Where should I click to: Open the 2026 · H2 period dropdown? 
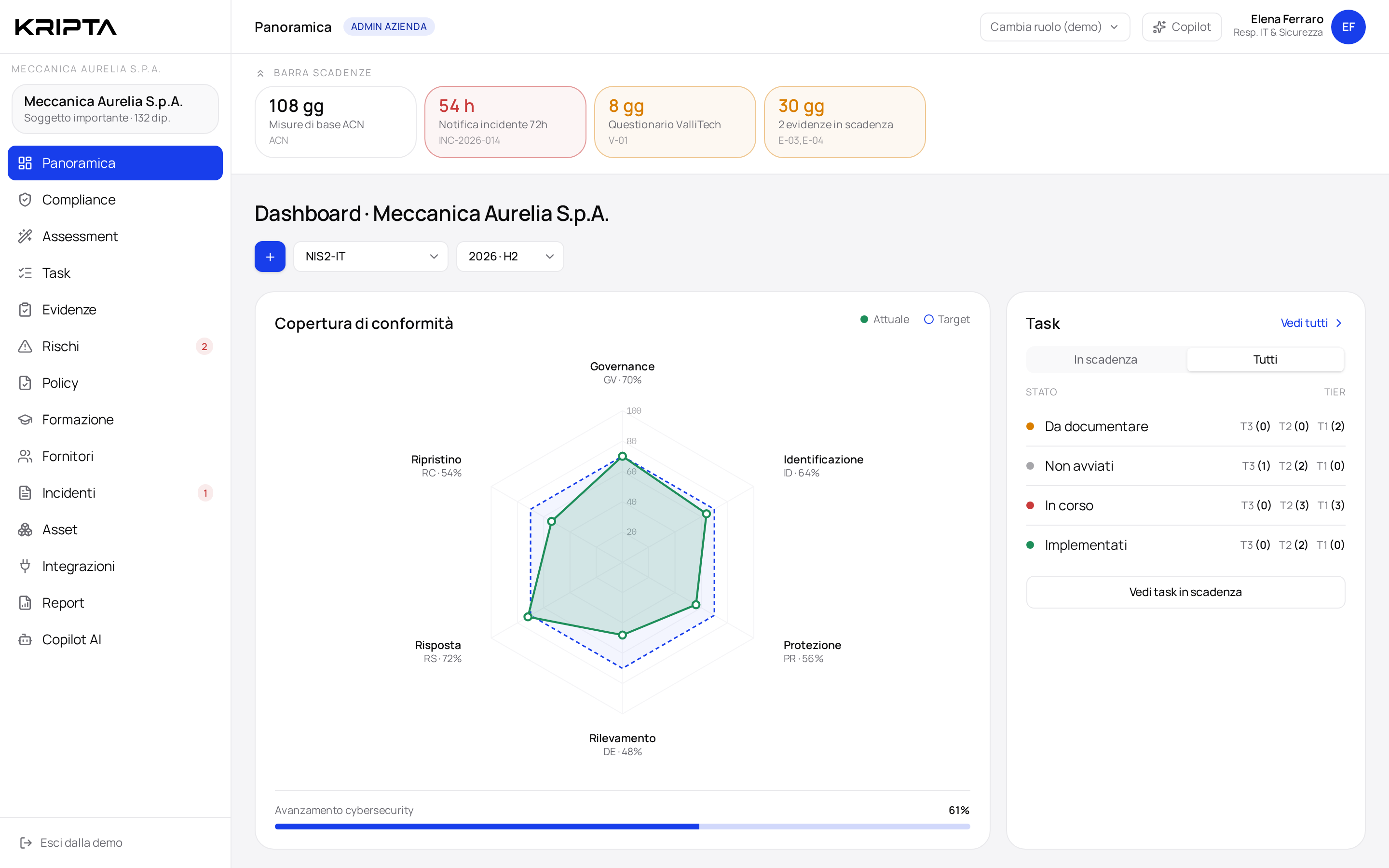[510, 257]
